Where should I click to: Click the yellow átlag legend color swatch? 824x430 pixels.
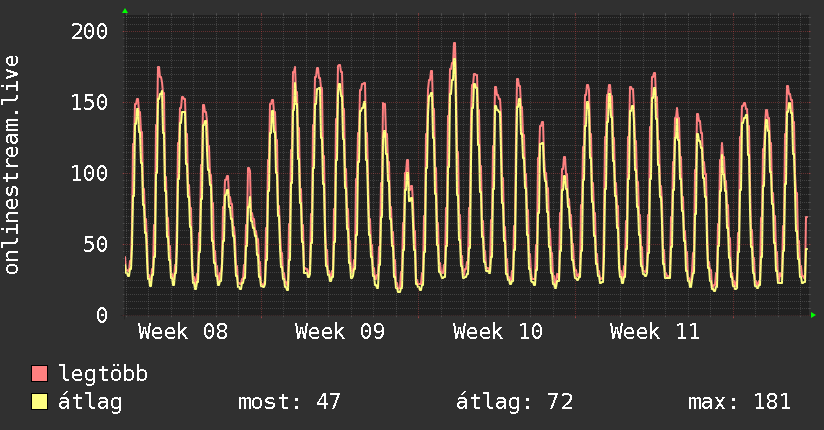pos(39,402)
